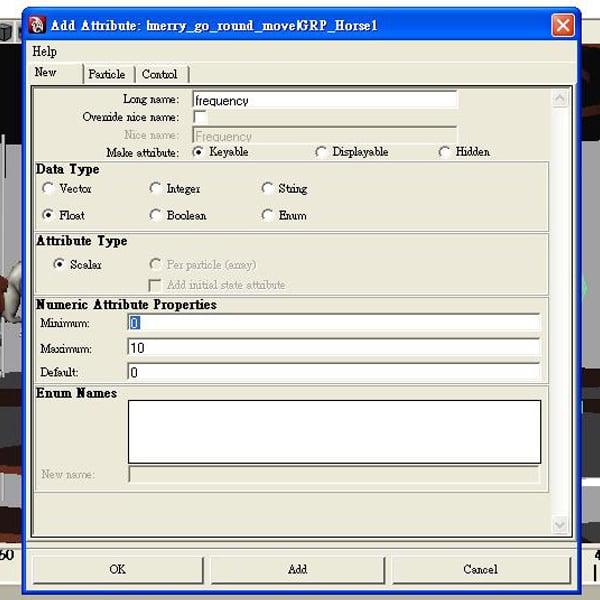This screenshot has height=600, width=600.
Task: Choose Float data type
Action: 48,215
